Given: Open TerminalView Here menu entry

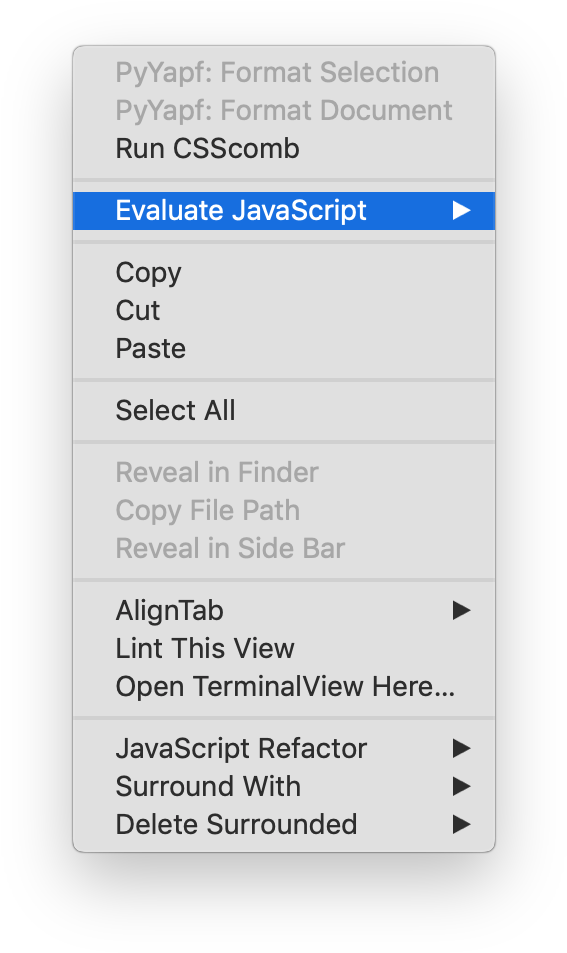Looking at the screenshot, I should [x=284, y=686].
